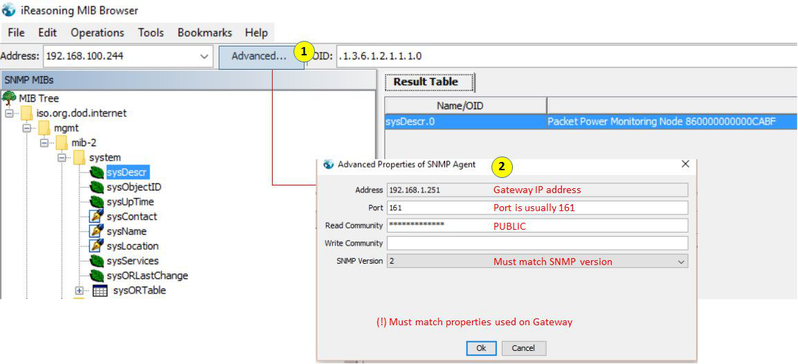Image resolution: width=798 pixels, height=364 pixels.
Task: Click the MIB Tree root icon
Action: (x=10, y=97)
